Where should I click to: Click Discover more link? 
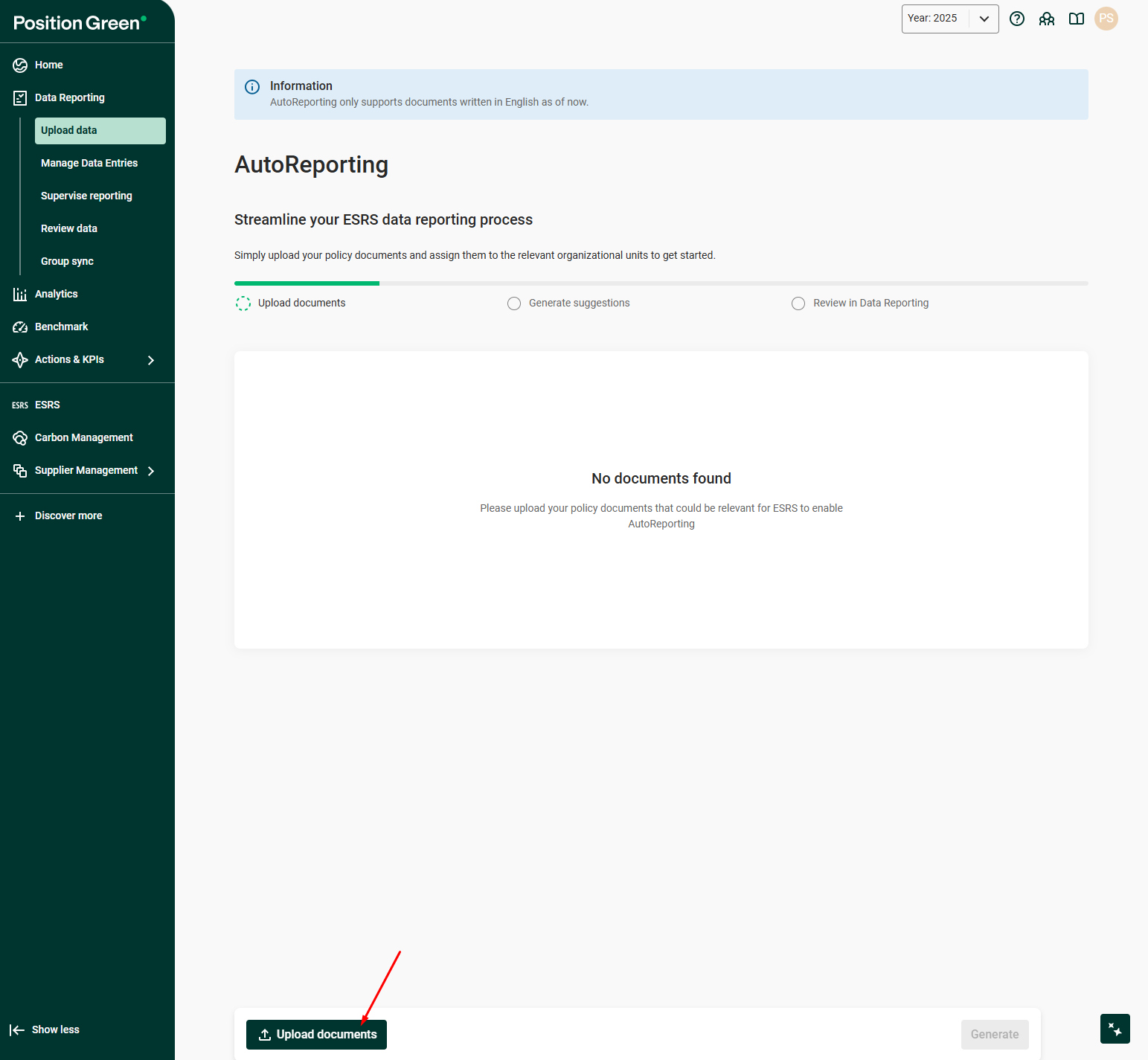pyautogui.click(x=68, y=516)
